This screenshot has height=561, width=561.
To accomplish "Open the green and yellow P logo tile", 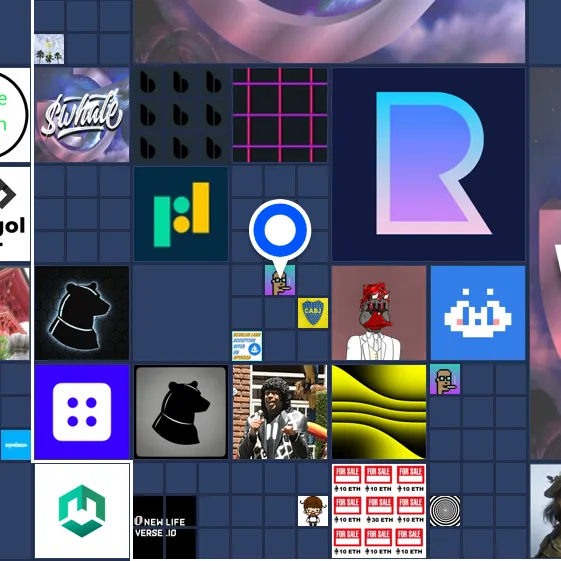I will click(181, 214).
